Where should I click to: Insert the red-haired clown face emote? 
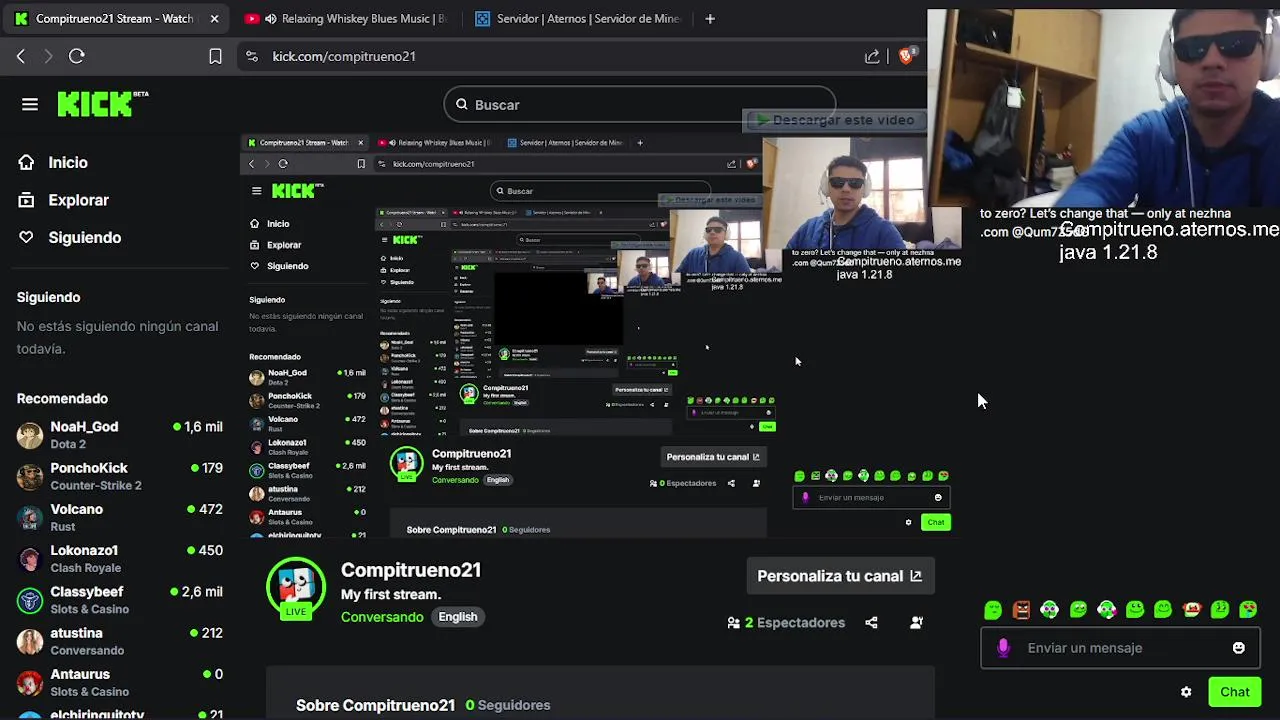pos(1191,610)
